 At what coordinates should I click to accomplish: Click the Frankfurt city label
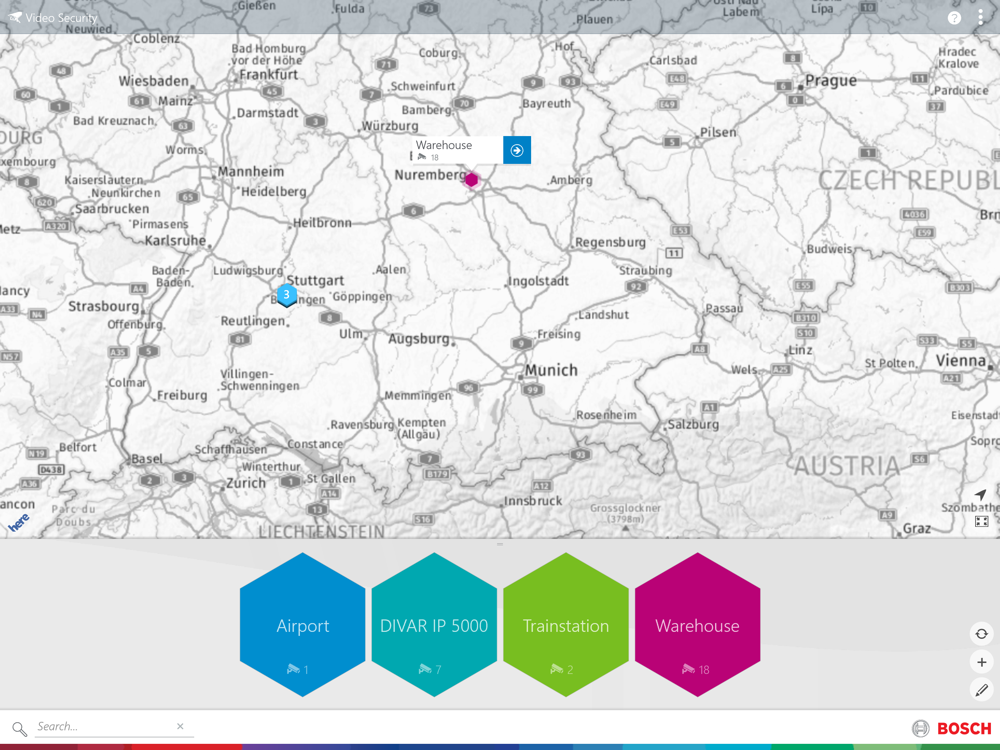(x=268, y=75)
